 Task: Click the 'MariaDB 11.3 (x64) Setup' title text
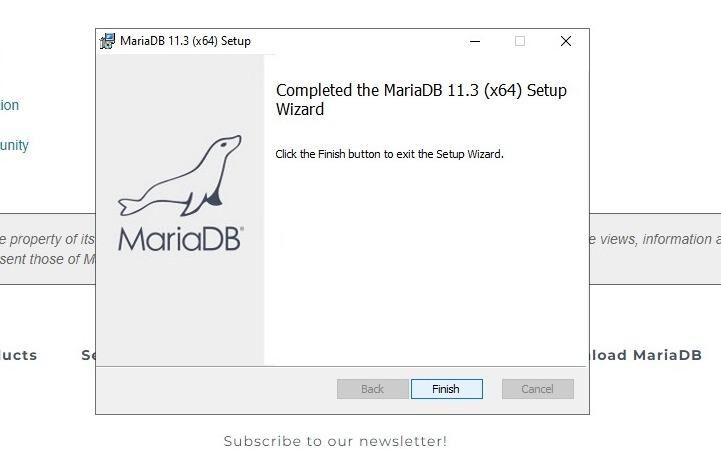185,41
